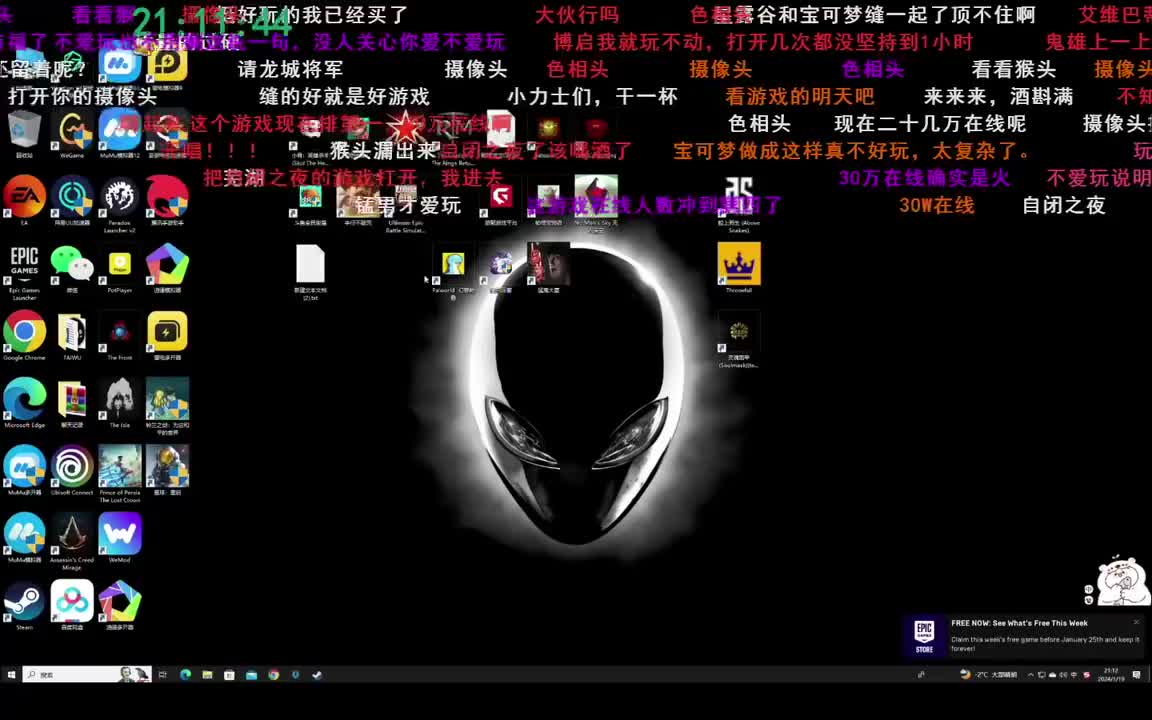
Task: Open the Epic Store free game notification
Action: pyautogui.click(x=1025, y=636)
